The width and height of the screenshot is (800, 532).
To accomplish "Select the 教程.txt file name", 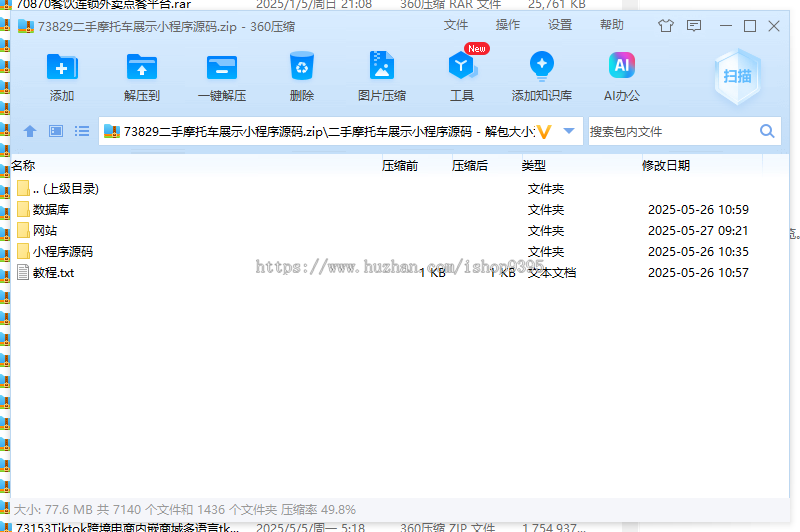I will [x=54, y=272].
